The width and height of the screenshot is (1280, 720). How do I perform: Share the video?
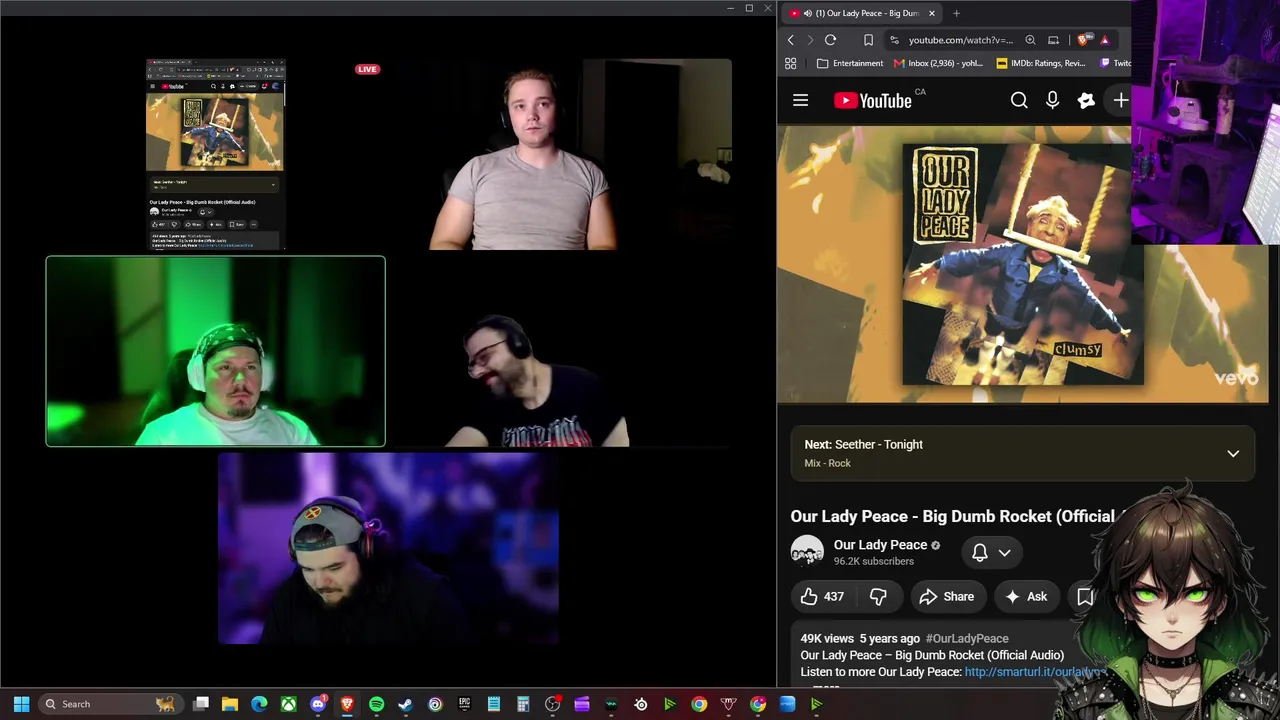click(x=946, y=597)
